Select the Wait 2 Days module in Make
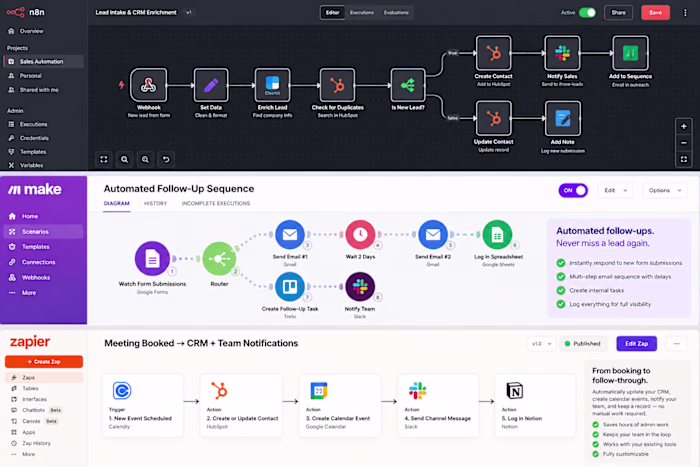 (360, 234)
